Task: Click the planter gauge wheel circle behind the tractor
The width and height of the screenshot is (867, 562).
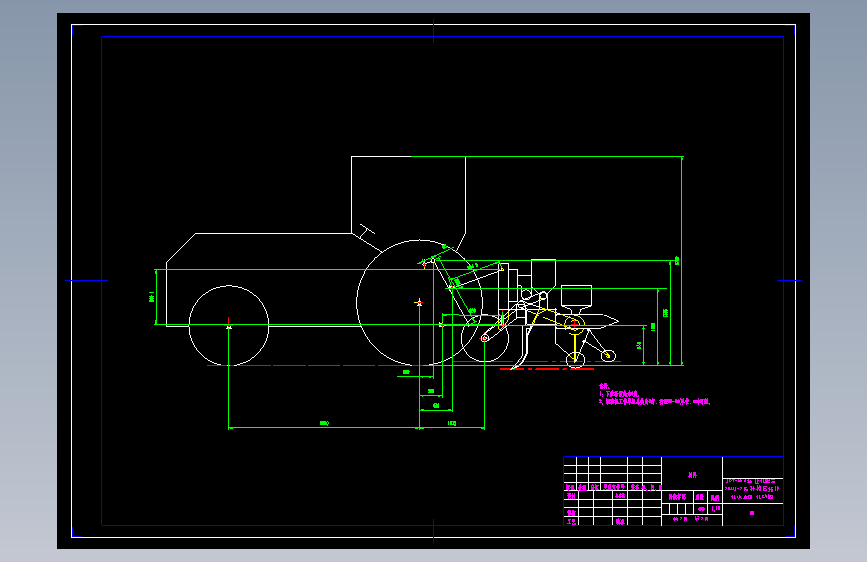Action: 485,338
